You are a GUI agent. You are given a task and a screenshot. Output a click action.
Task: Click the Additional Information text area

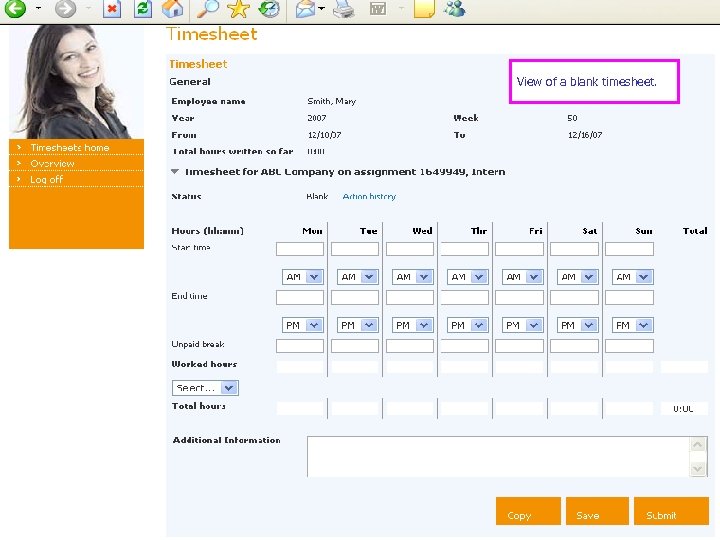pos(507,457)
